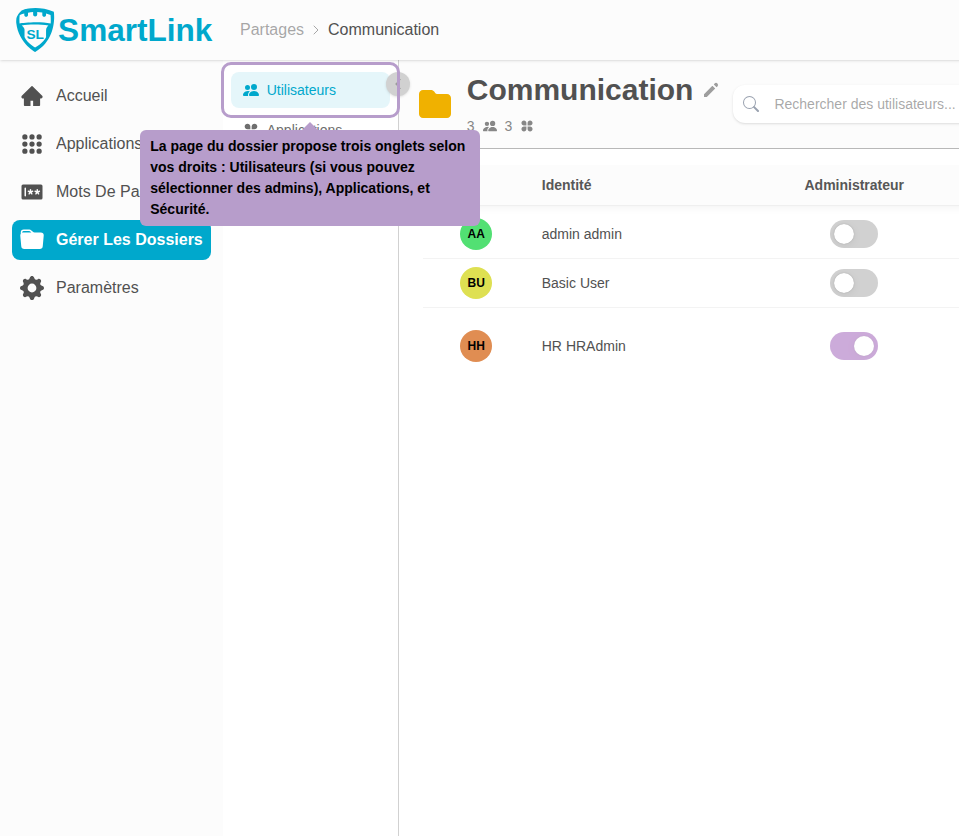Click the gear icon for Paramètres
This screenshot has height=836, width=959.
[x=32, y=288]
